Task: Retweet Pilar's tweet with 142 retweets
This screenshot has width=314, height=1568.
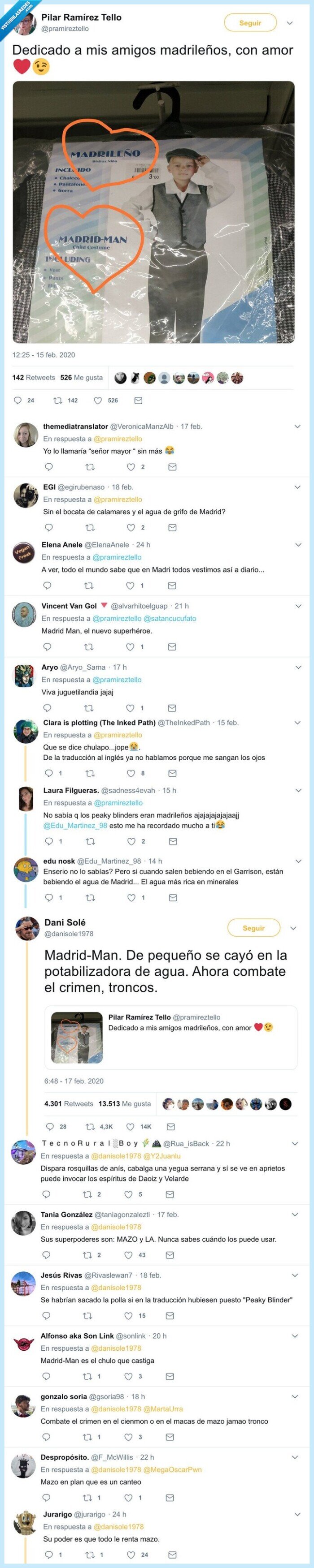Action: point(58,401)
